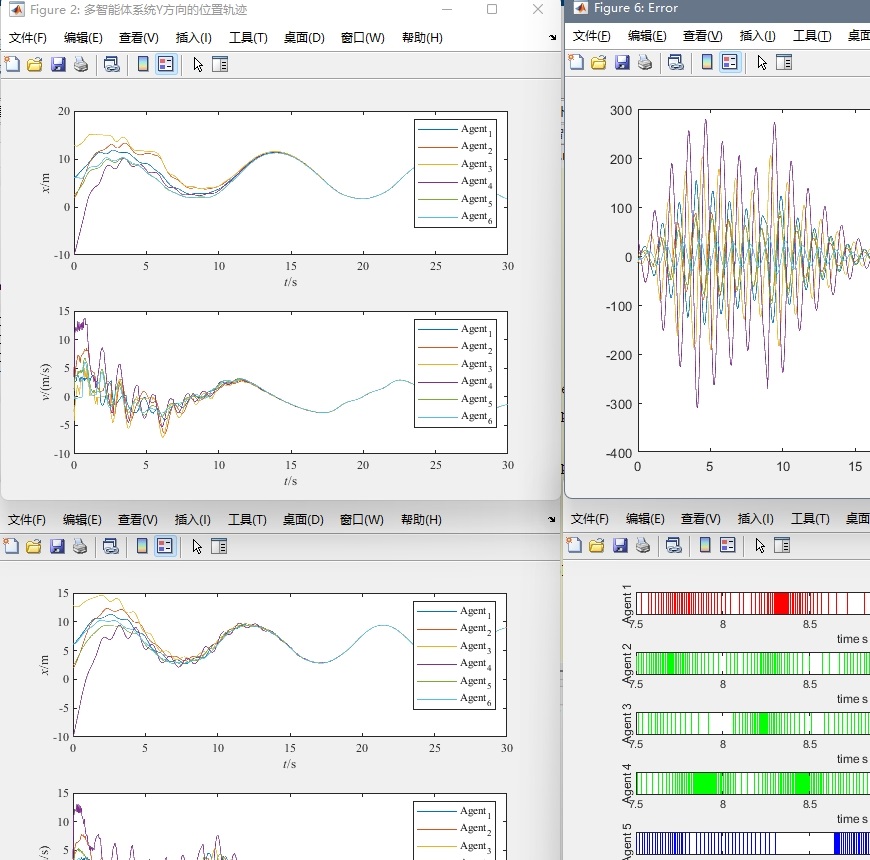Link plot icon in Figure 6 Error toolbar

click(675, 62)
